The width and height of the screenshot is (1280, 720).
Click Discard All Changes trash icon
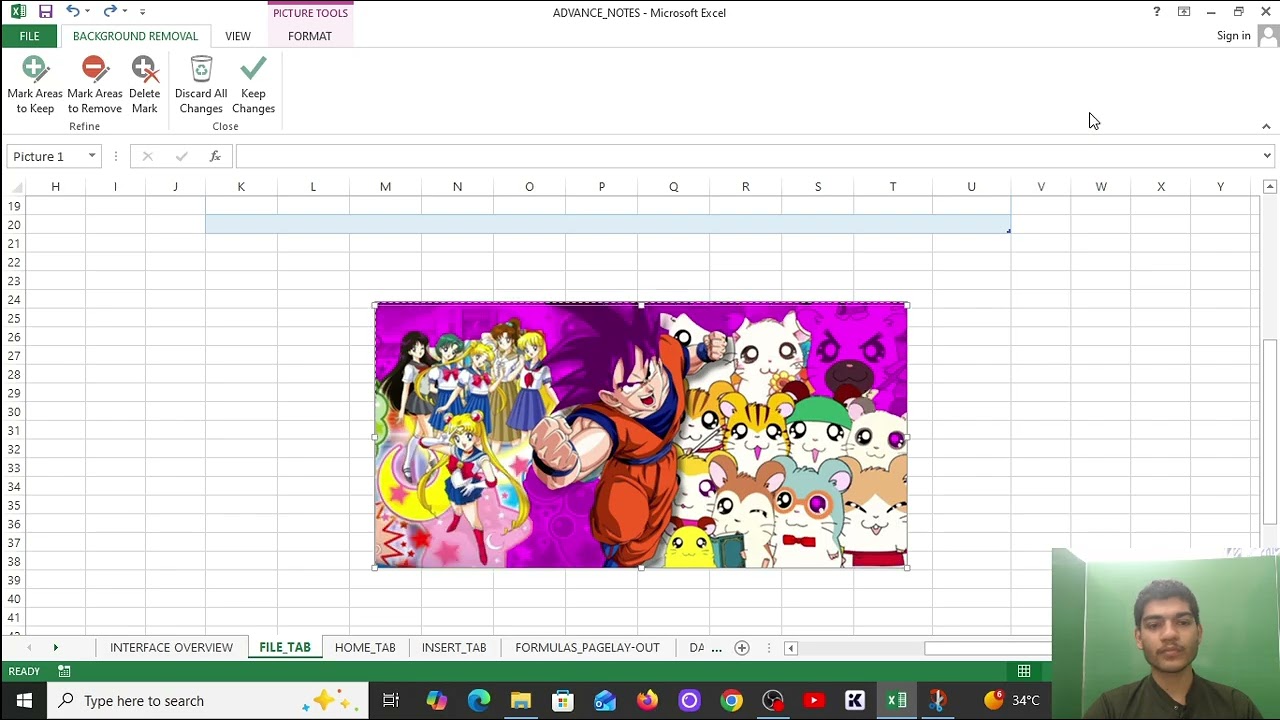click(201, 85)
